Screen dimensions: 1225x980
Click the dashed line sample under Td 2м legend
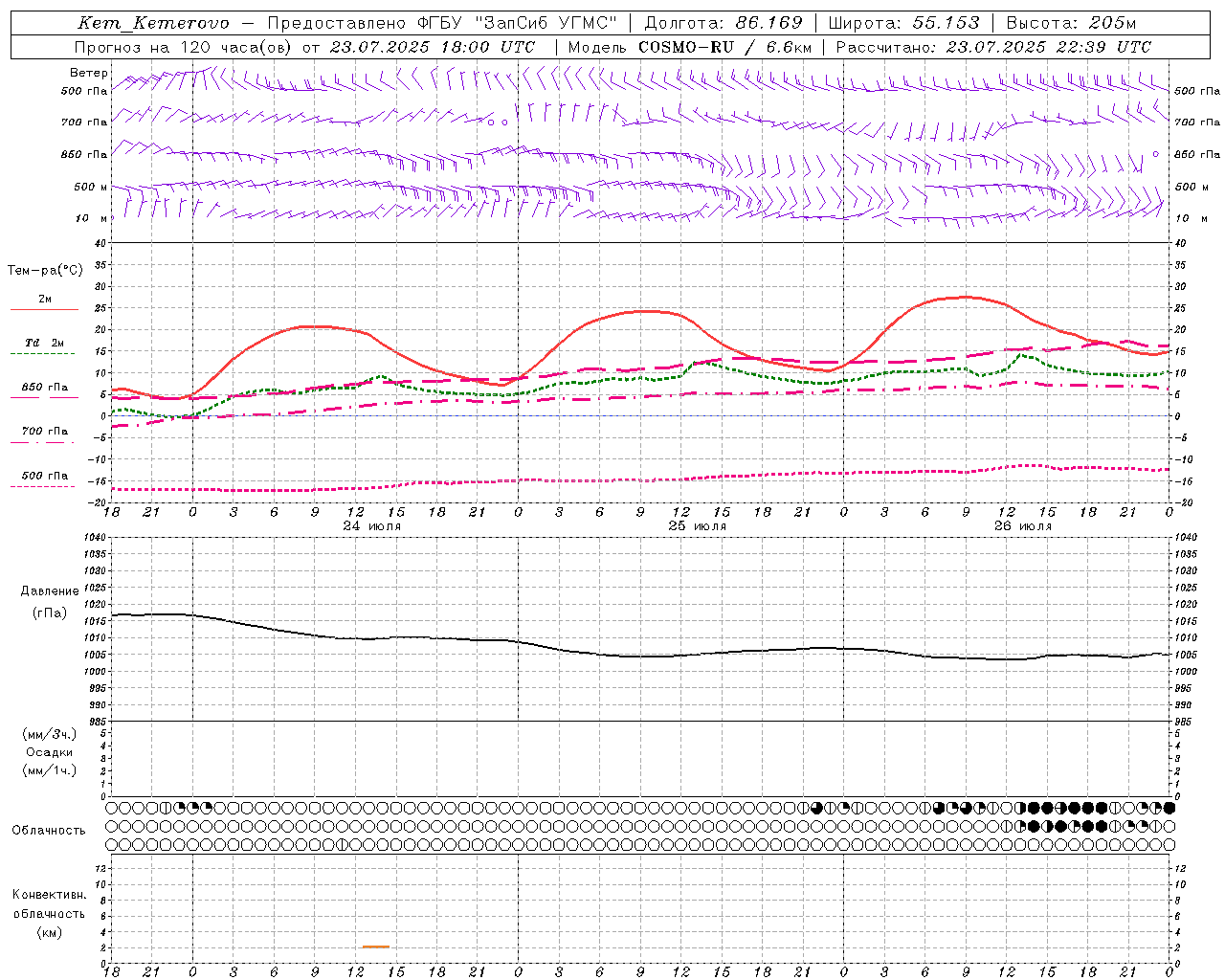tap(44, 354)
